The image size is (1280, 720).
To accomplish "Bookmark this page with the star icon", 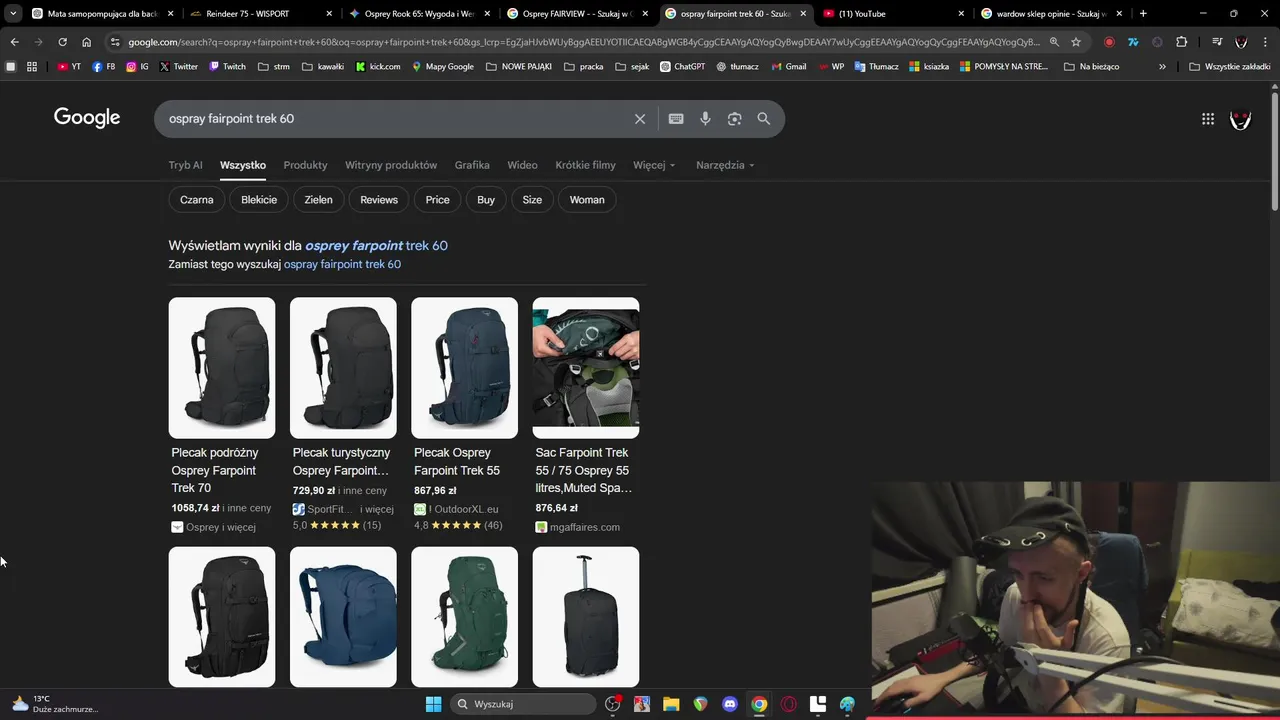I will 1076,42.
